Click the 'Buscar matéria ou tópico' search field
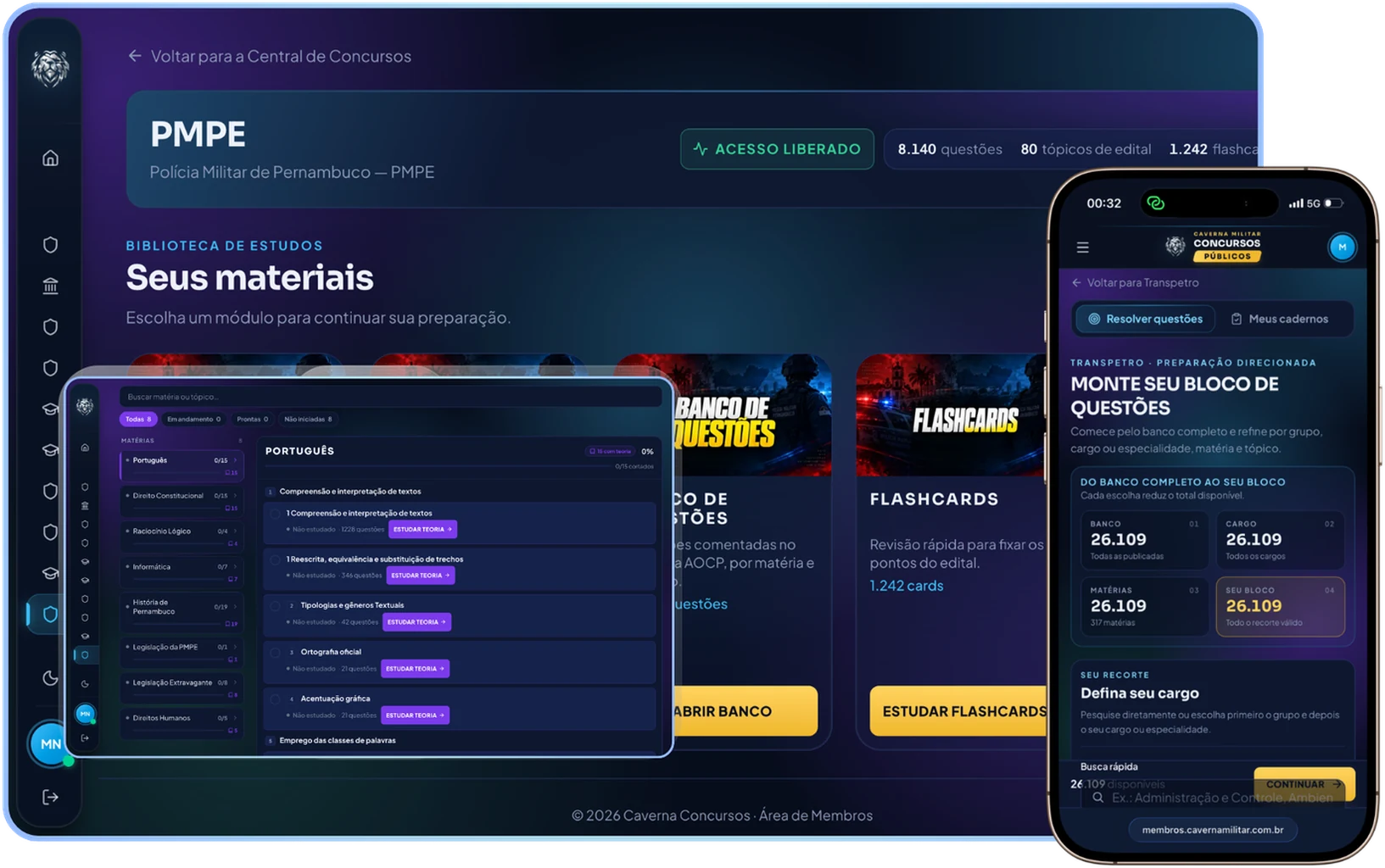Image resolution: width=1385 pixels, height=868 pixels. 390,397
